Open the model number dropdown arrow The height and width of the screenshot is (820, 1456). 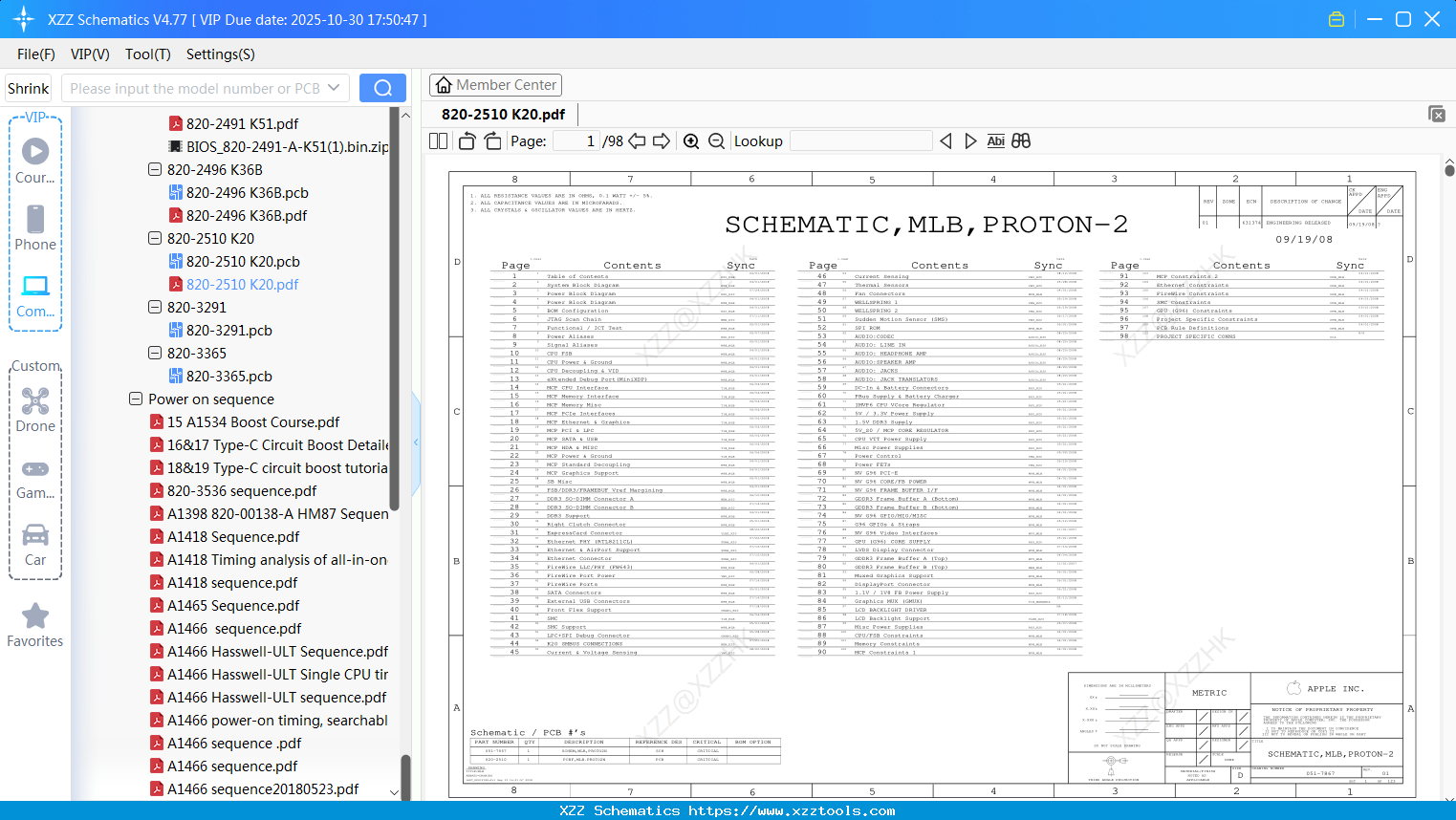[334, 88]
